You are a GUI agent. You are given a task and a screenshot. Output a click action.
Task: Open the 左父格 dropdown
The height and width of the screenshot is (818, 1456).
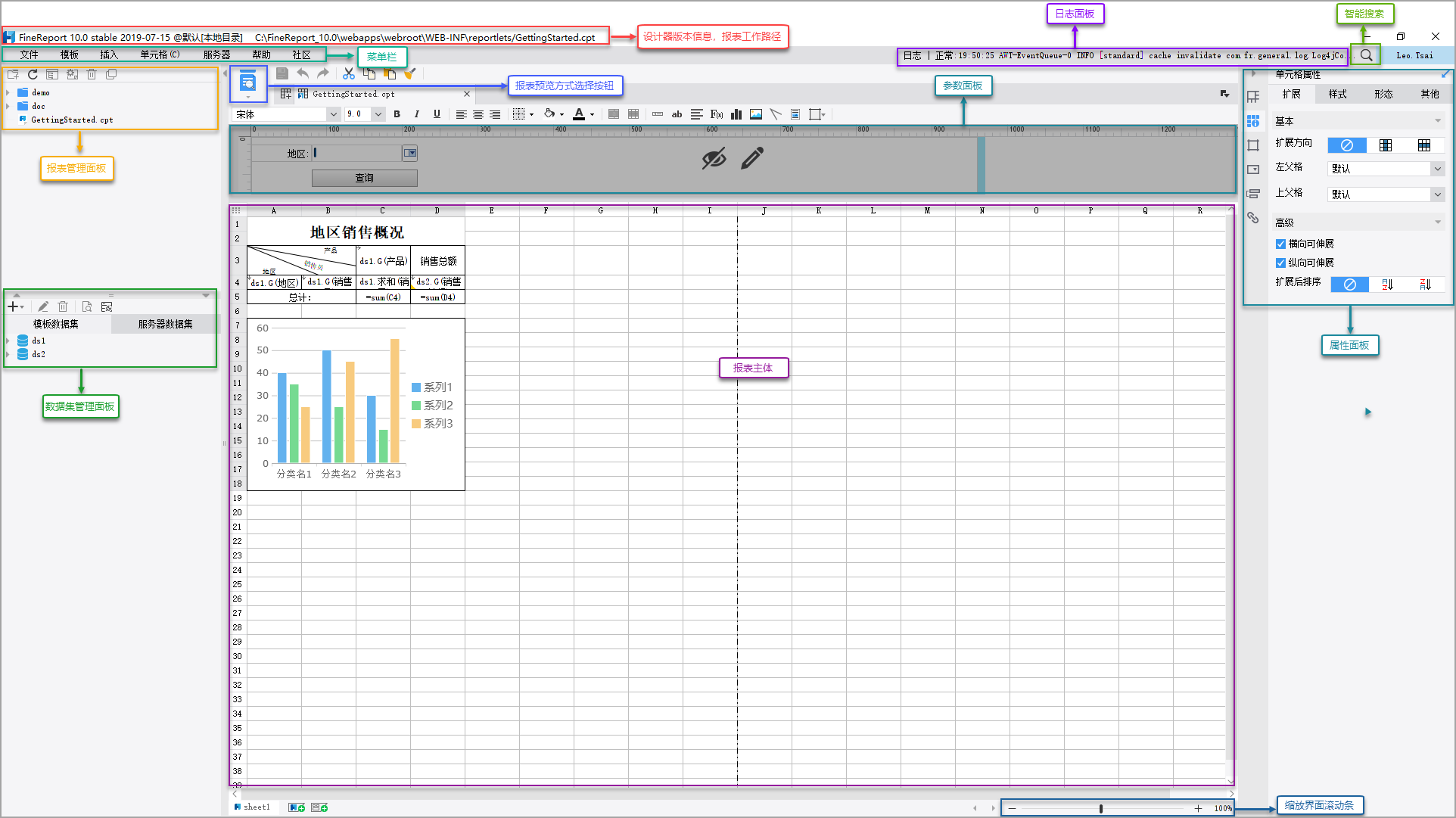click(1436, 169)
